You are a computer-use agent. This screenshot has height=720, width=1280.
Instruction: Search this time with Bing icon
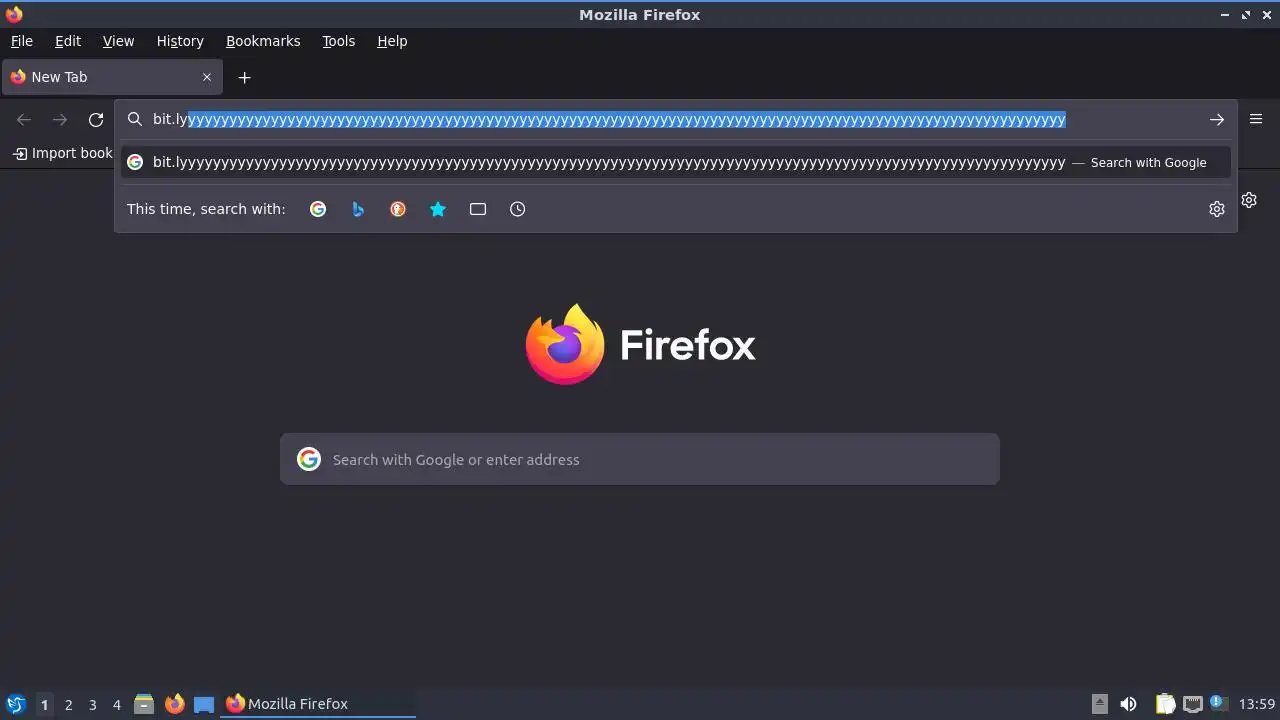coord(358,209)
